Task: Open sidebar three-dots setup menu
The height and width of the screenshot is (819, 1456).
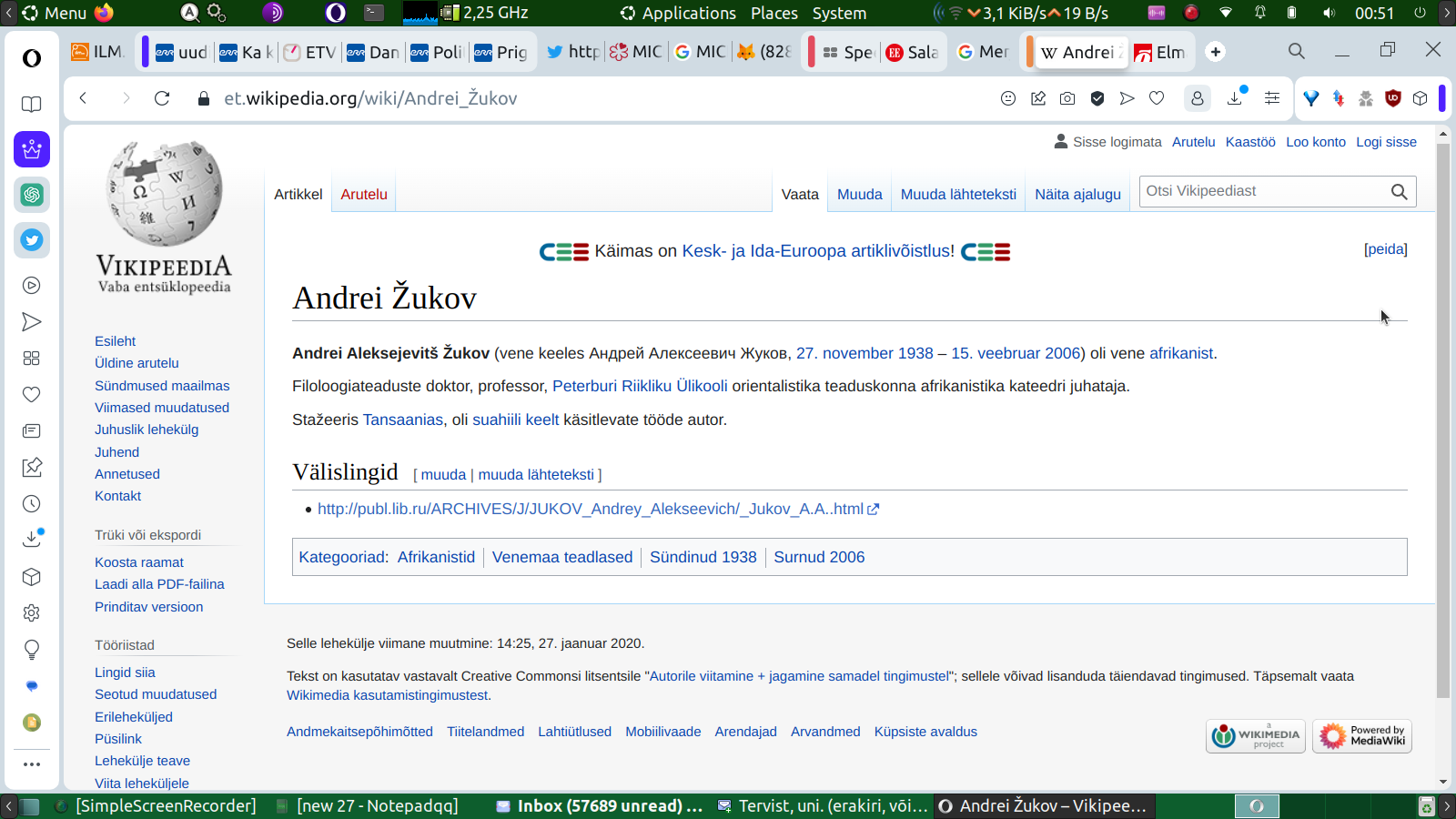Action: coord(32,764)
